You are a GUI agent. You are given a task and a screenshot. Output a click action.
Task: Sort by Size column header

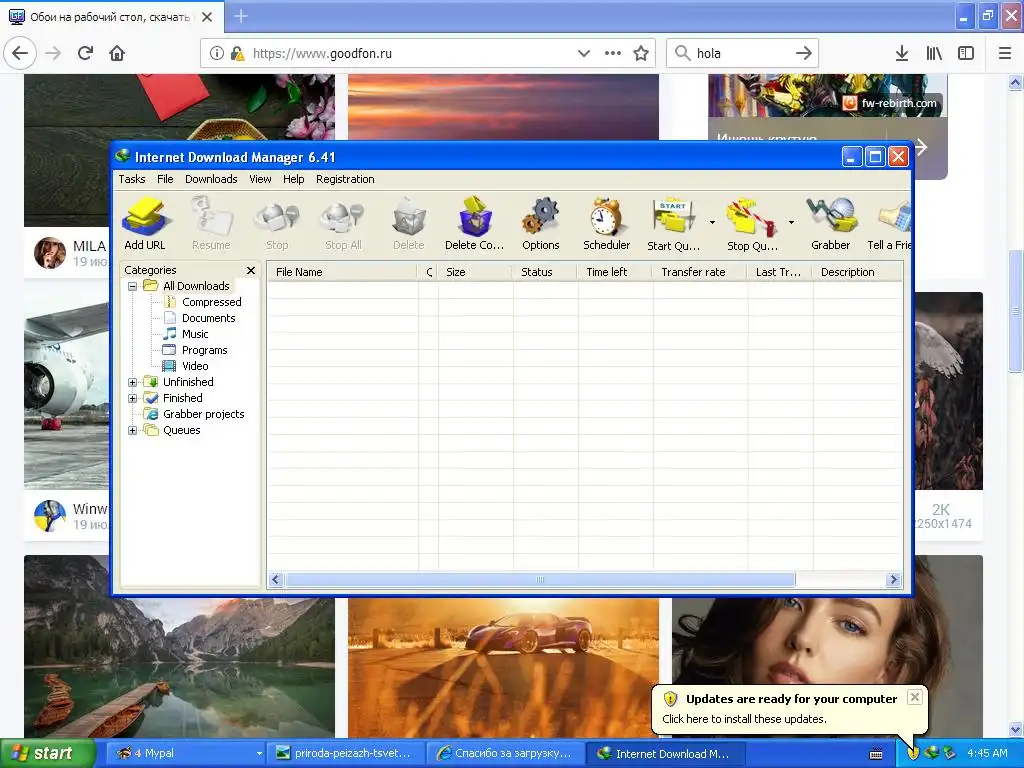pos(475,272)
